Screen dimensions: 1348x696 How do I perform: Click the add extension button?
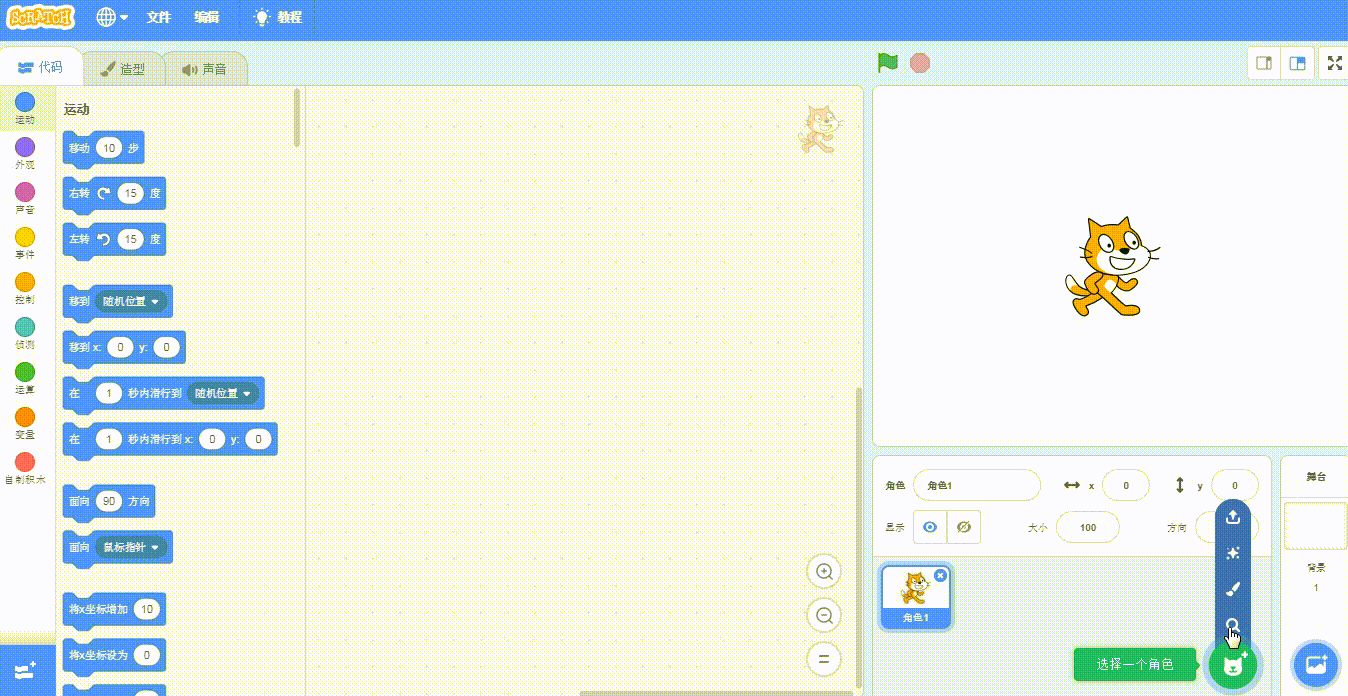26,670
